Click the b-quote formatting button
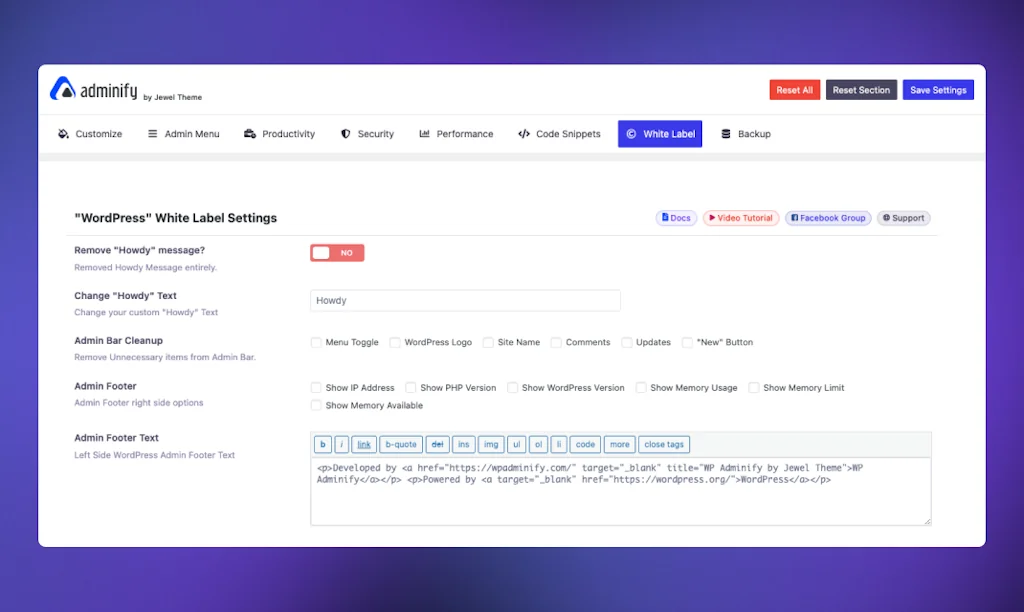1024x612 pixels. [399, 444]
